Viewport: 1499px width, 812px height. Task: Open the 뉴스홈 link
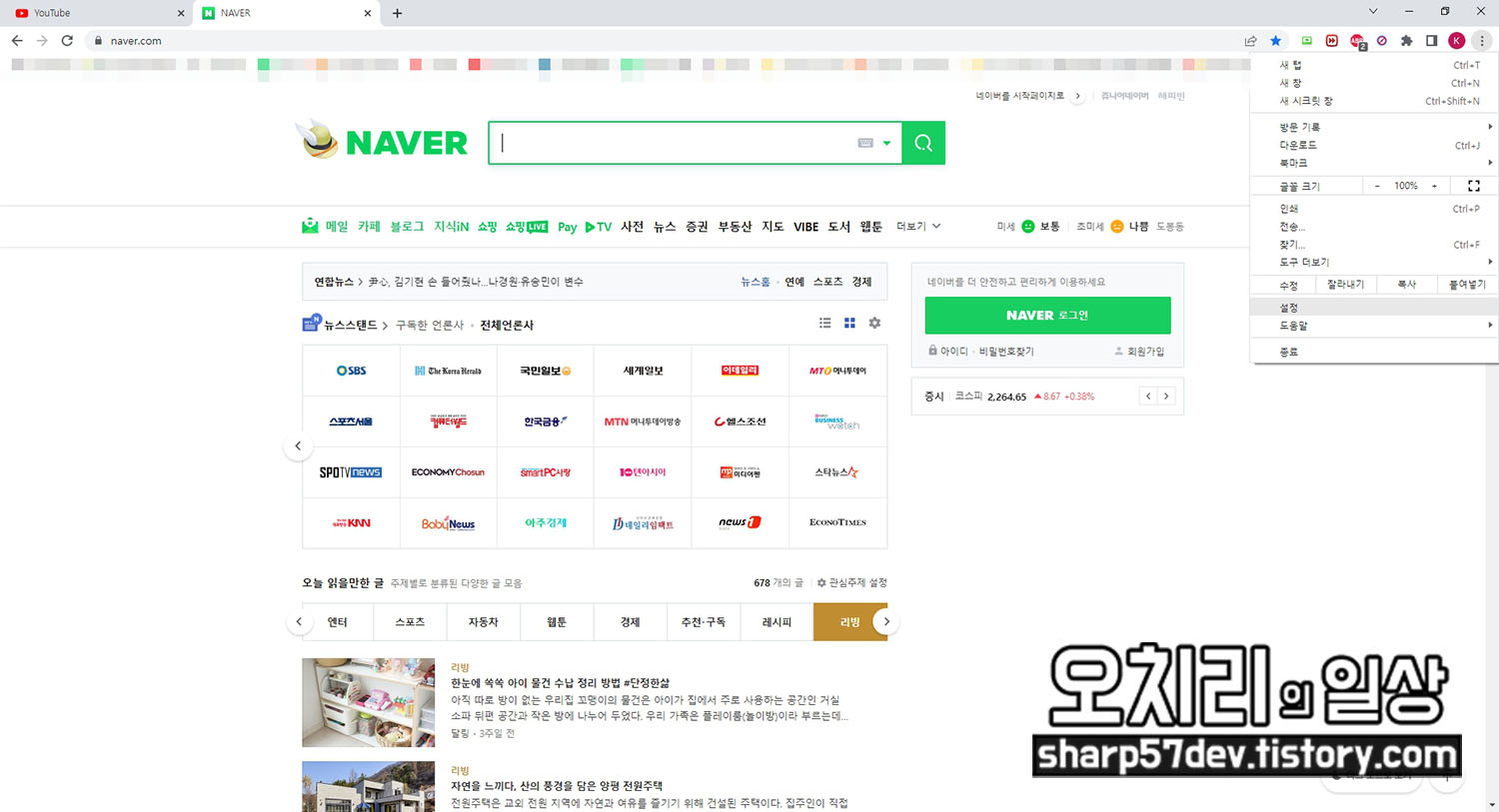pyautogui.click(x=754, y=282)
